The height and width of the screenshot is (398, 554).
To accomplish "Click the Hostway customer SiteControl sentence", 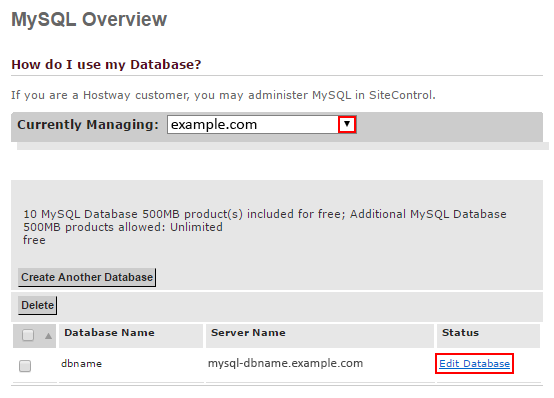I will [223, 95].
